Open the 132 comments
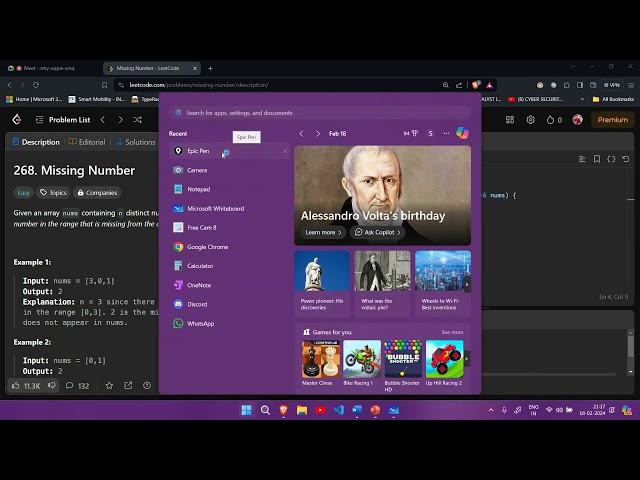The image size is (640, 480). point(78,386)
